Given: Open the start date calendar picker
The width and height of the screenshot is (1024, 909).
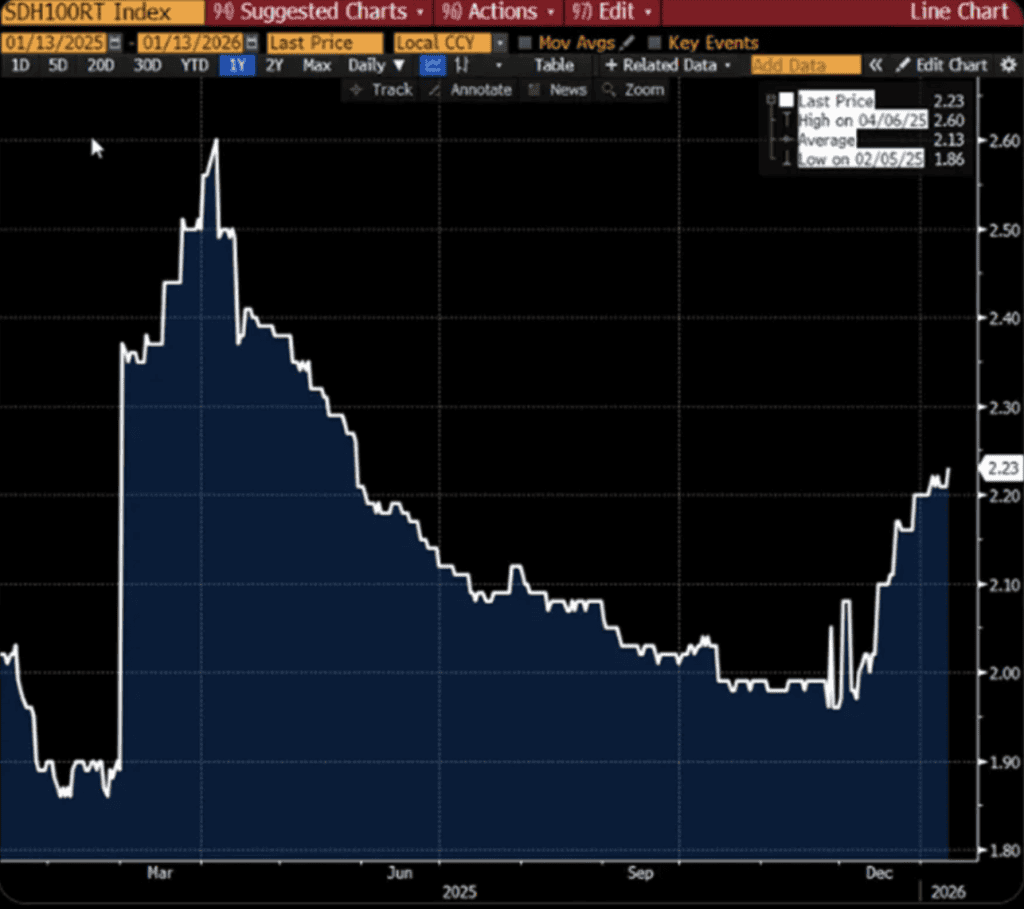Looking at the screenshot, I should click(115, 43).
